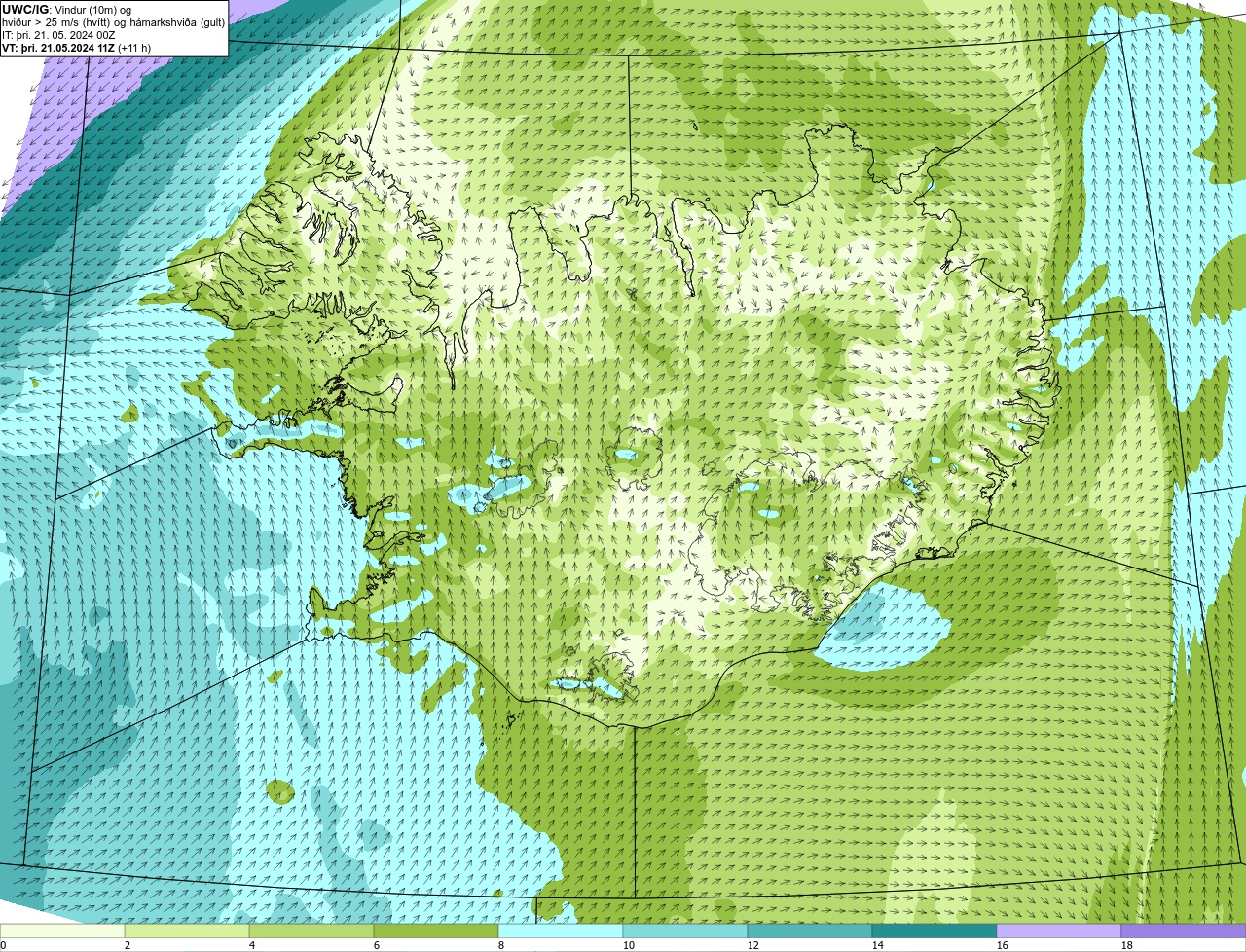This screenshot has width=1246, height=952.
Task: Select the 12–14 m/s teal swatch
Action: (x=810, y=932)
